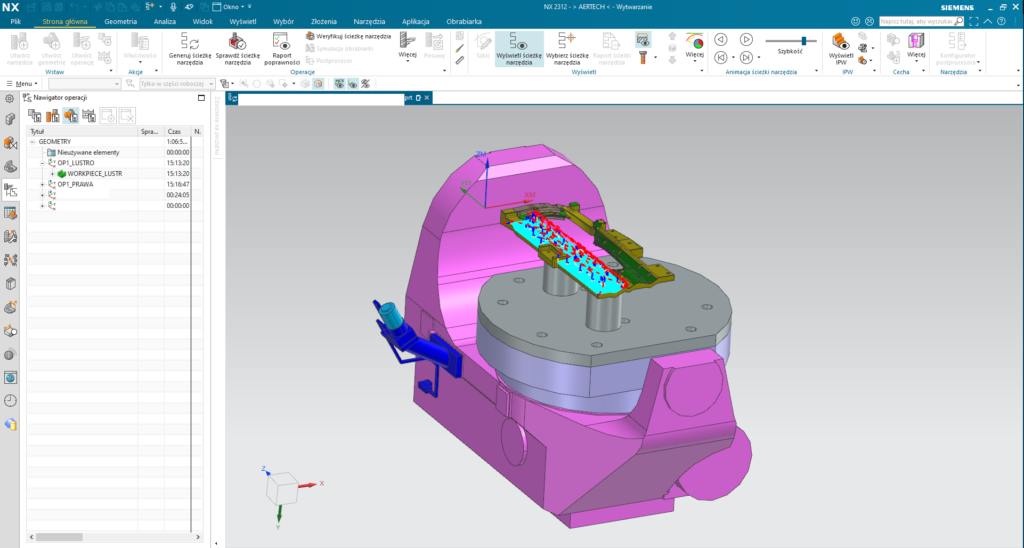Image resolution: width=1024 pixels, height=548 pixels.
Task: Click Weryfikuj ścieżkę narzędzia
Action: 348,37
